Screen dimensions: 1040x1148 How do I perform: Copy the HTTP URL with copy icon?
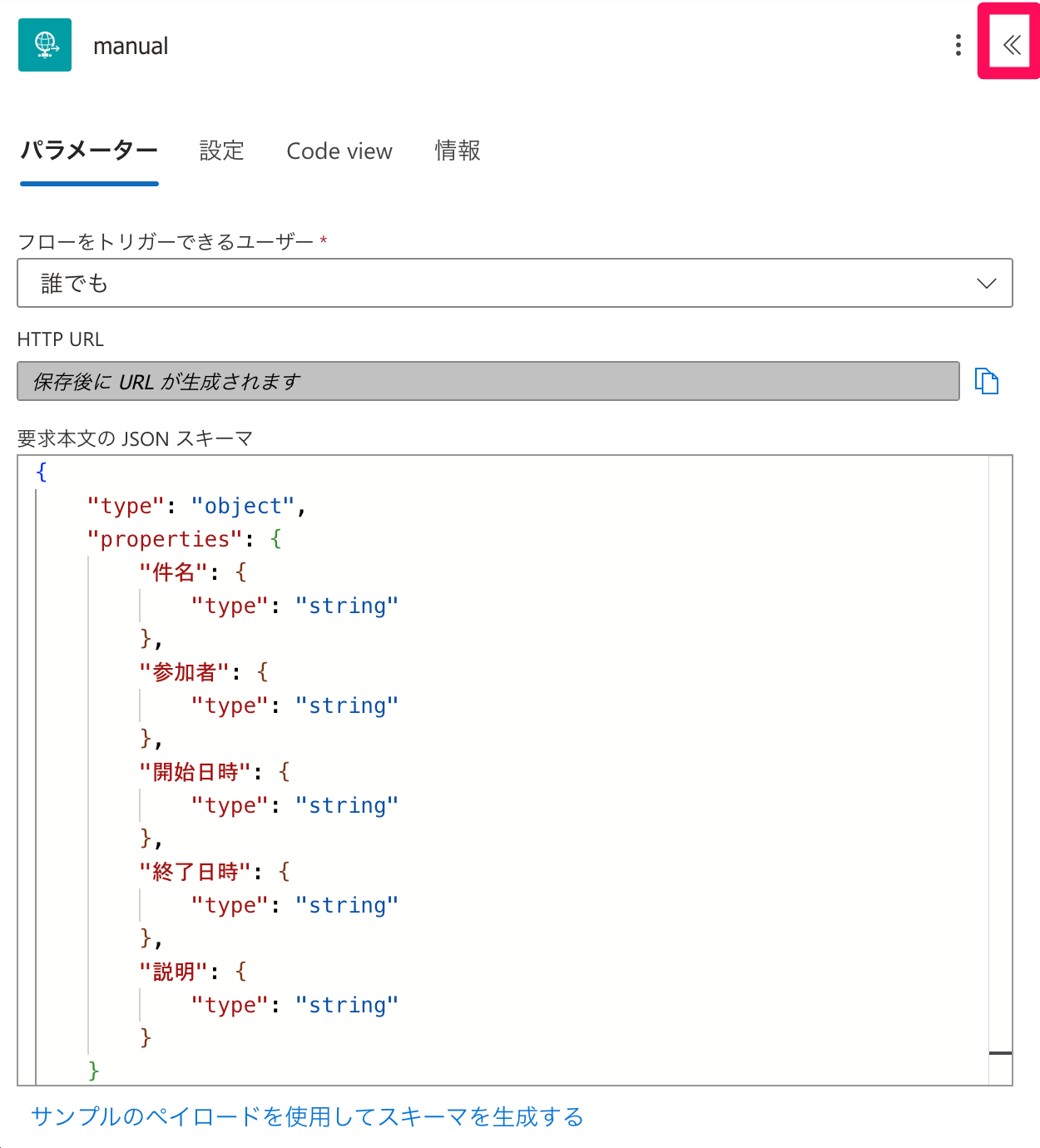click(987, 381)
